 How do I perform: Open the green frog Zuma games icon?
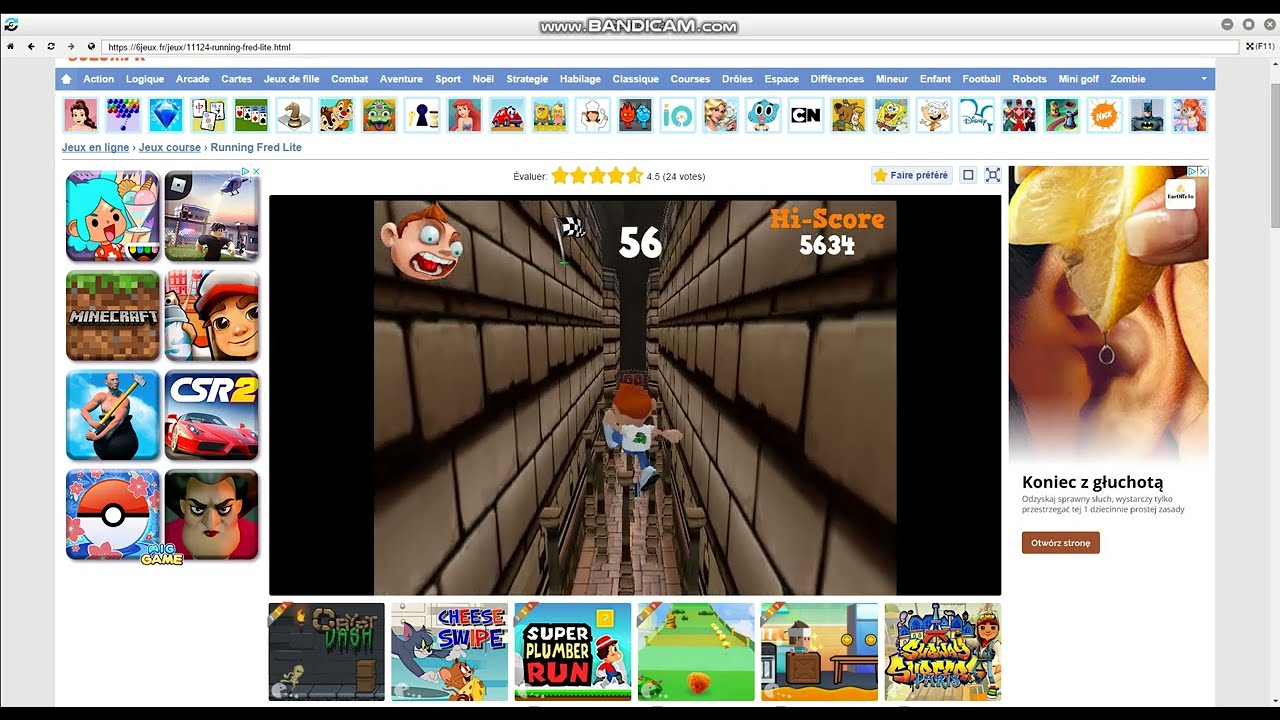click(x=379, y=115)
